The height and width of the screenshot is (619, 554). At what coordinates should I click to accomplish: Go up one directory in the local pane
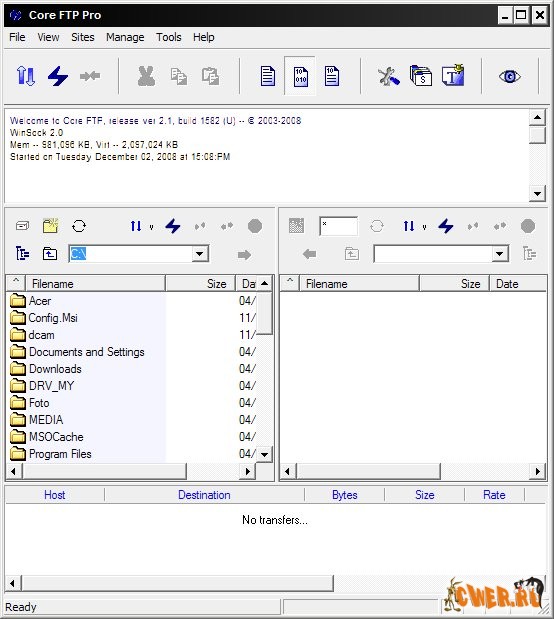coord(50,254)
